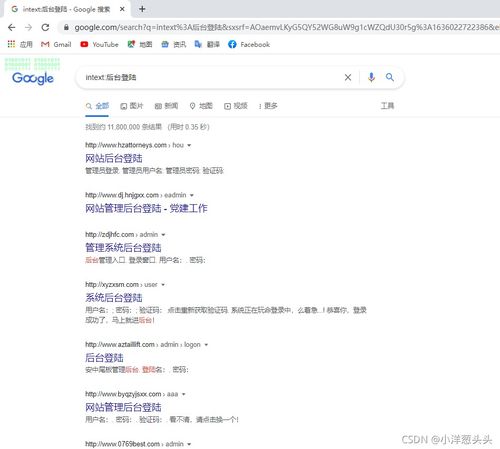Switch to the Maps (地图) search tab

[201, 106]
